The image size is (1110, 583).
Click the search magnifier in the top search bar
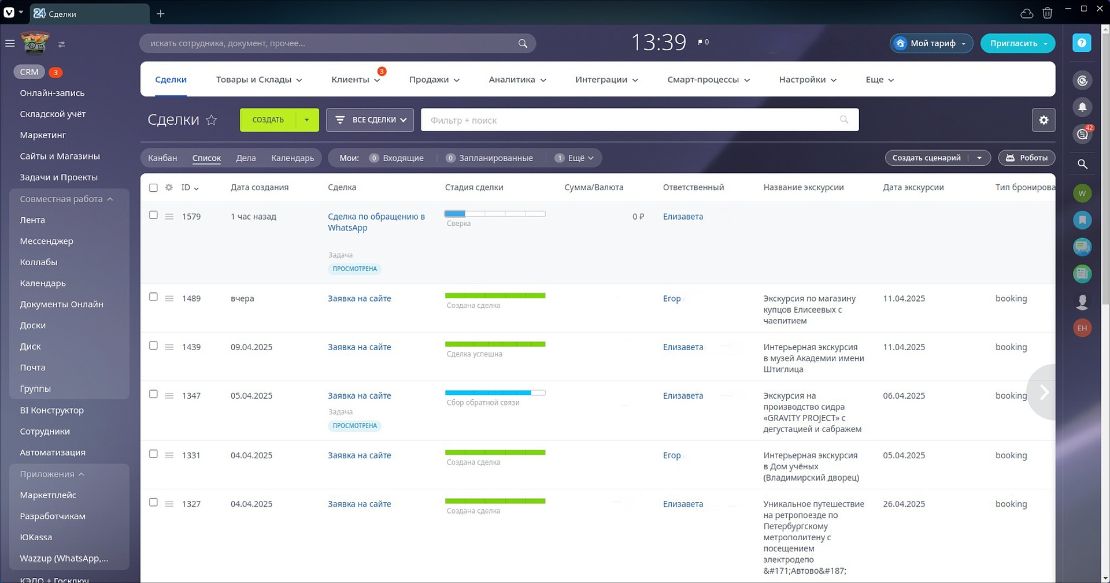522,43
